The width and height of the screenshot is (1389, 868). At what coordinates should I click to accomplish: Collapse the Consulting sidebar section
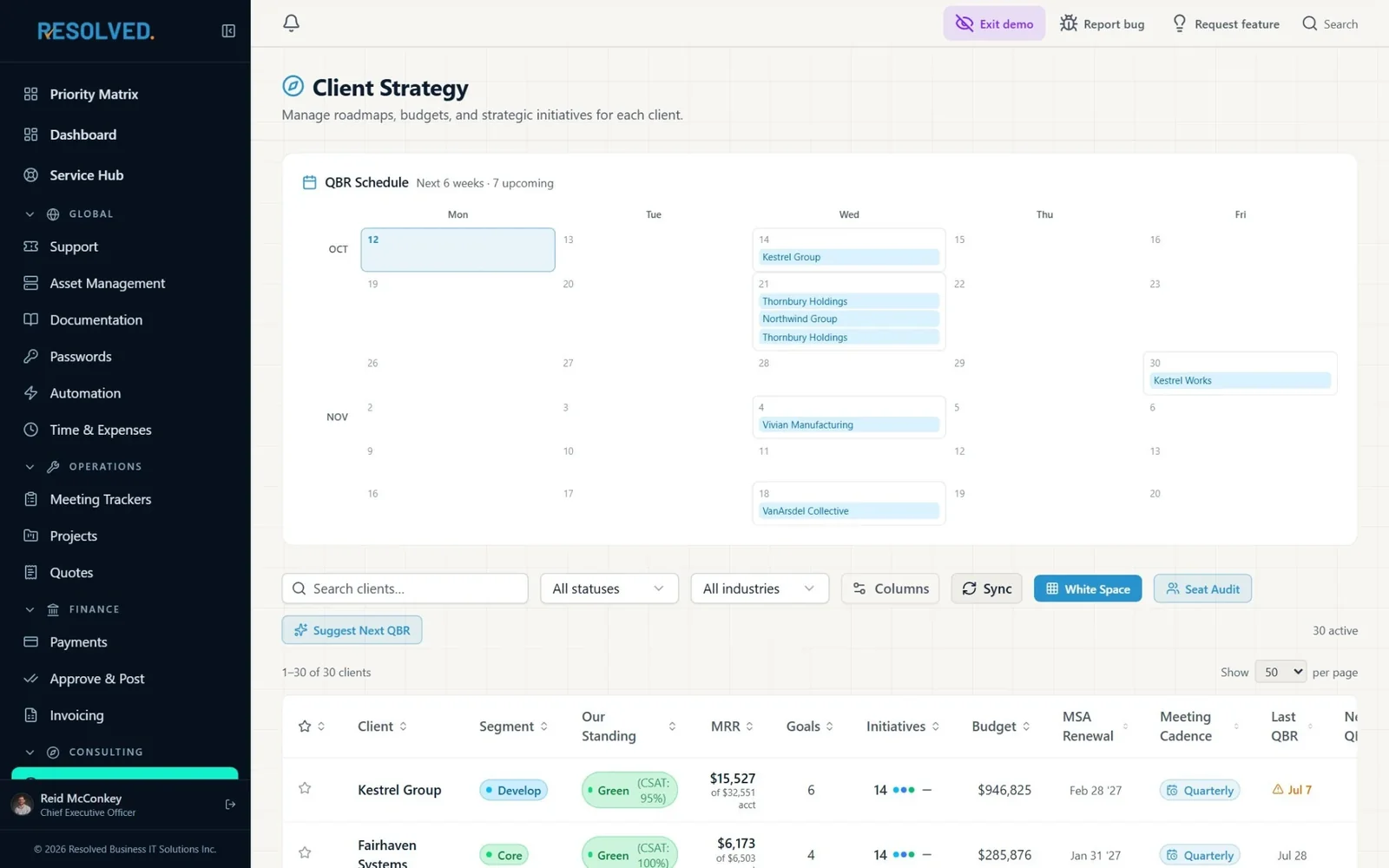[30, 753]
